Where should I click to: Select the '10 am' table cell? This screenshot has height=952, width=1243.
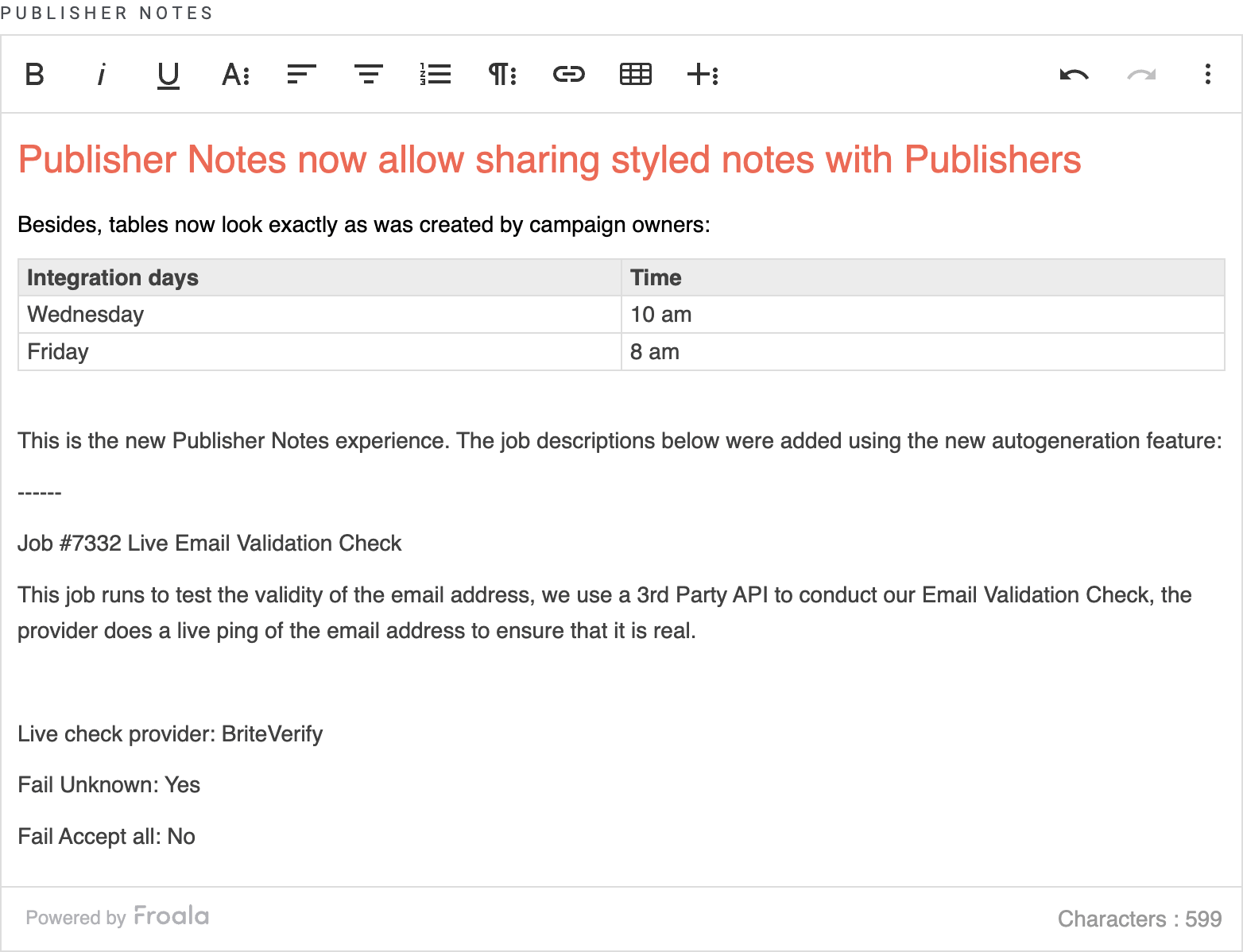[923, 315]
